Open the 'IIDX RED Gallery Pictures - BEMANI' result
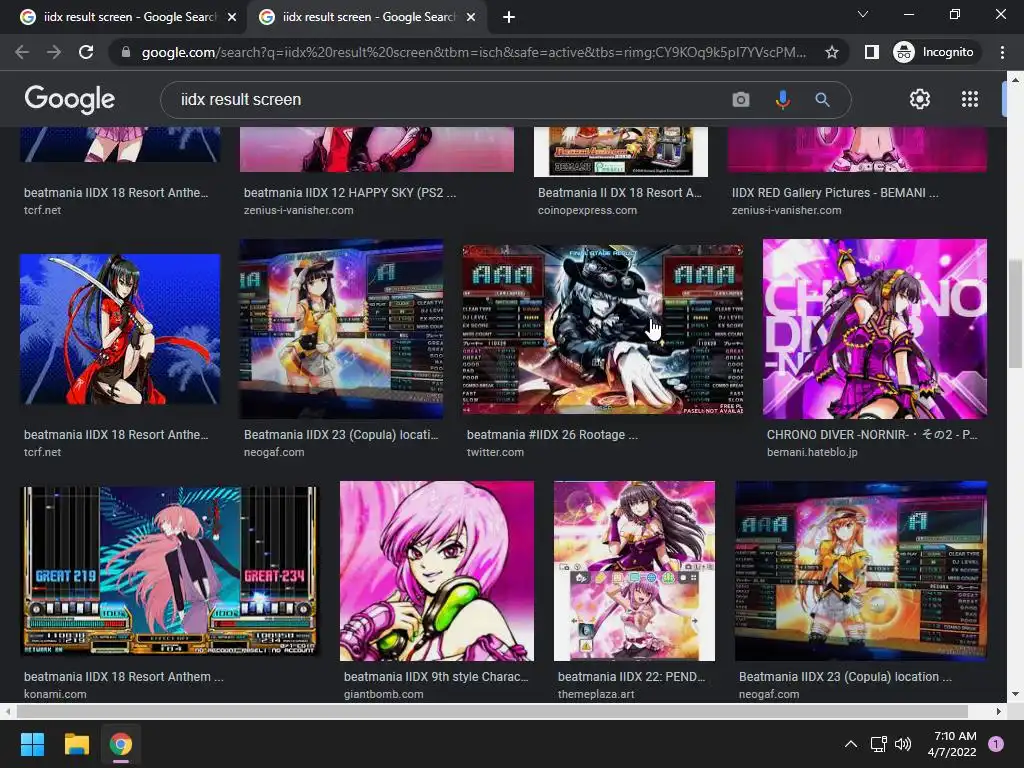Viewport: 1024px width, 768px height. coord(835,193)
